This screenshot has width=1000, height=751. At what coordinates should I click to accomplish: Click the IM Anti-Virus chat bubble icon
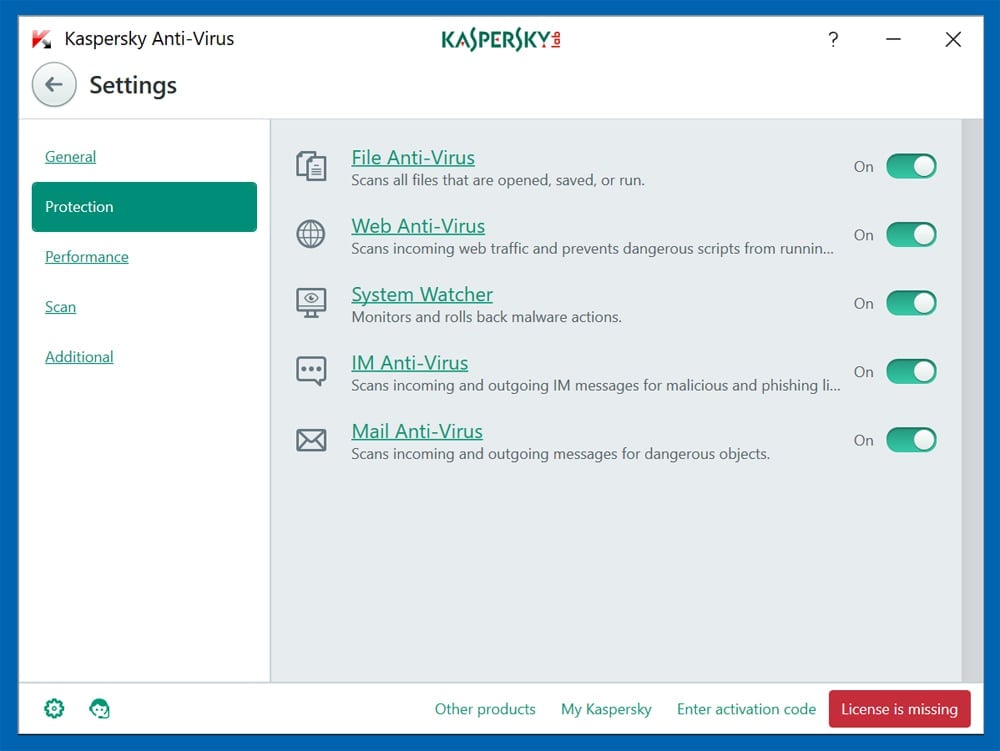coord(311,371)
